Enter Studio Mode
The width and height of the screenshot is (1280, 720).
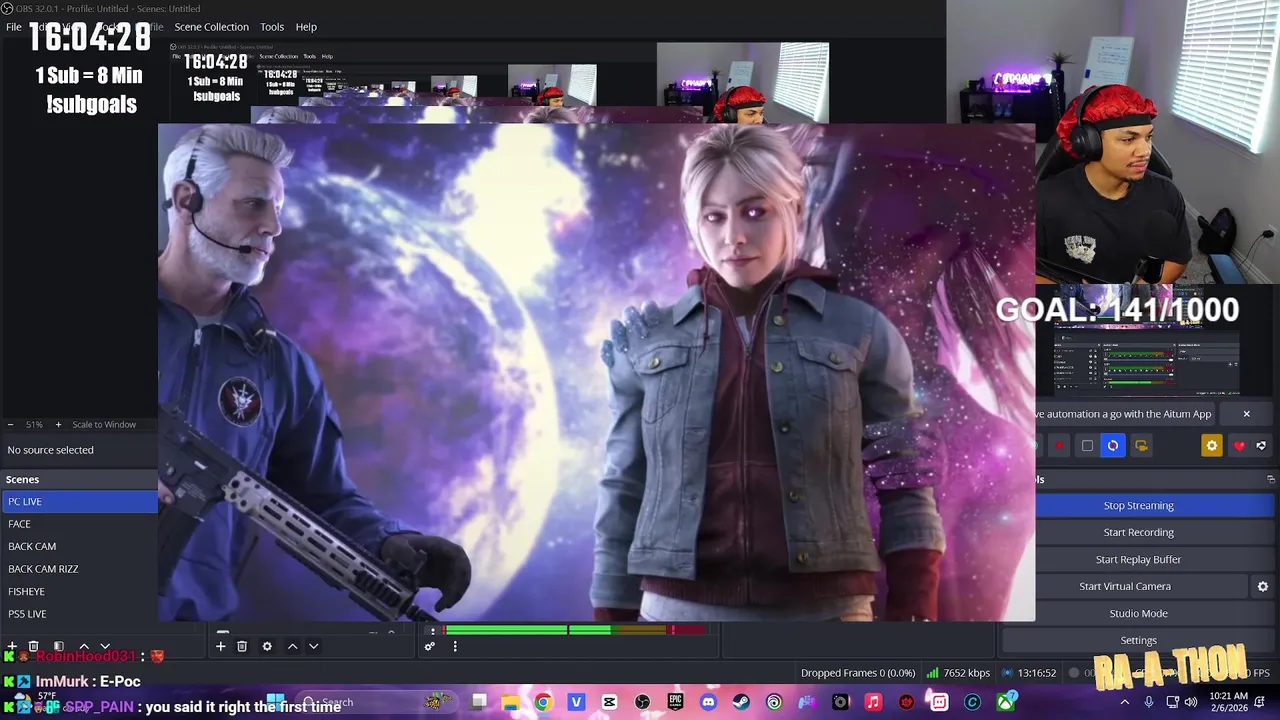tap(1138, 613)
